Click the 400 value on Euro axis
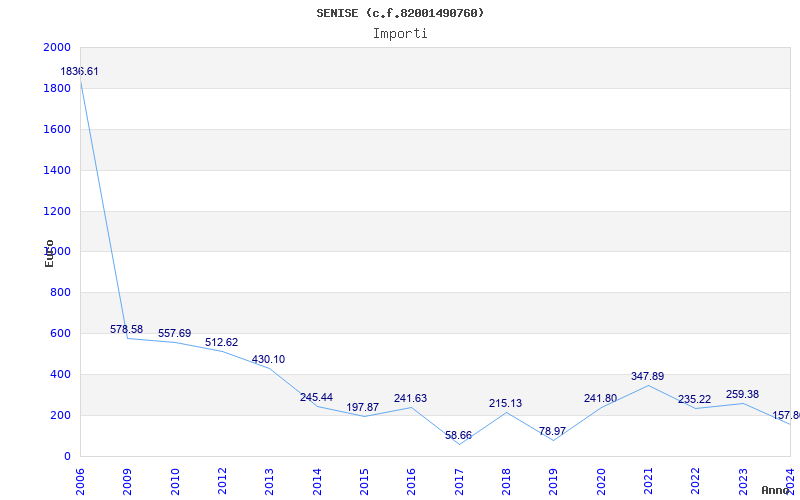The width and height of the screenshot is (800, 500). 60,374
